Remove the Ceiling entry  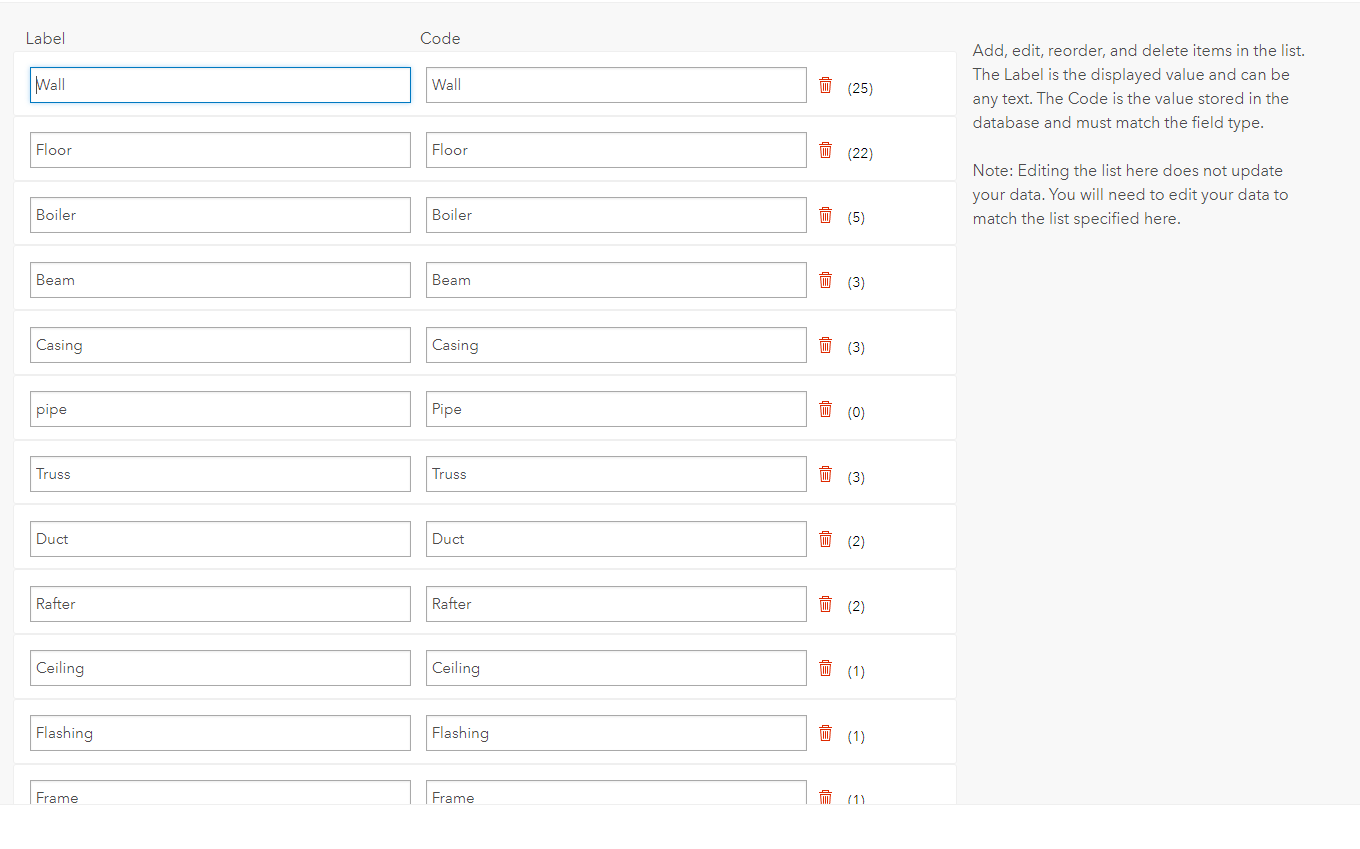click(x=825, y=668)
